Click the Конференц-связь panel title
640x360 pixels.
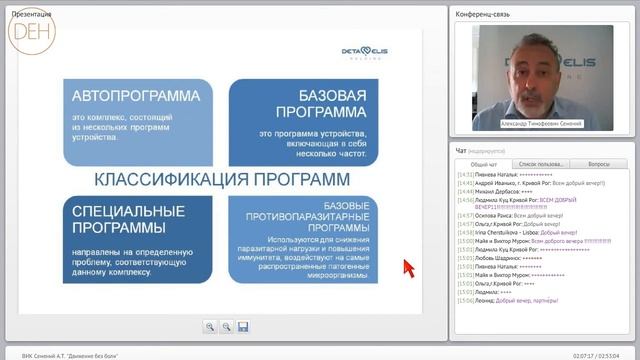coord(482,14)
